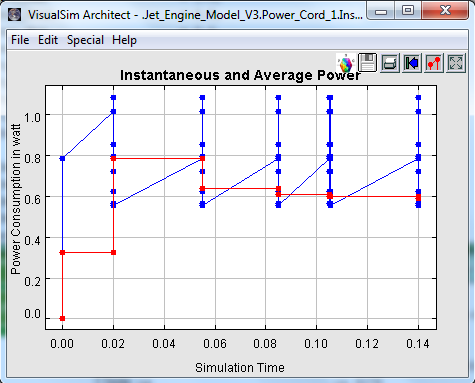Open plot format with red points icon
Screen dimensions: 475x383
pyautogui.click(x=434, y=63)
